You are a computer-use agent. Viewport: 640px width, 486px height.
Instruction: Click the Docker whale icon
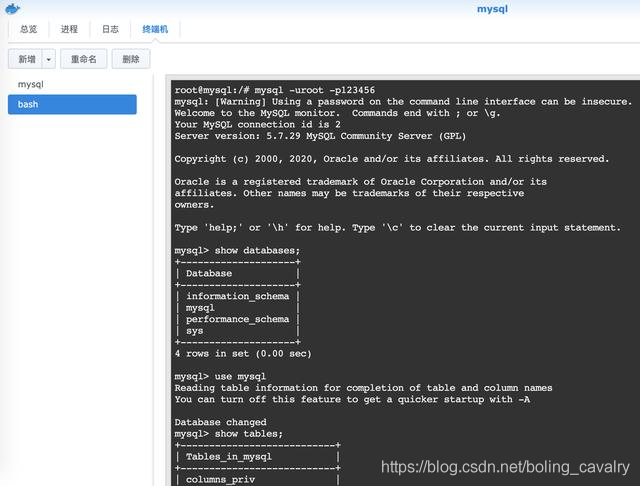(x=13, y=8)
